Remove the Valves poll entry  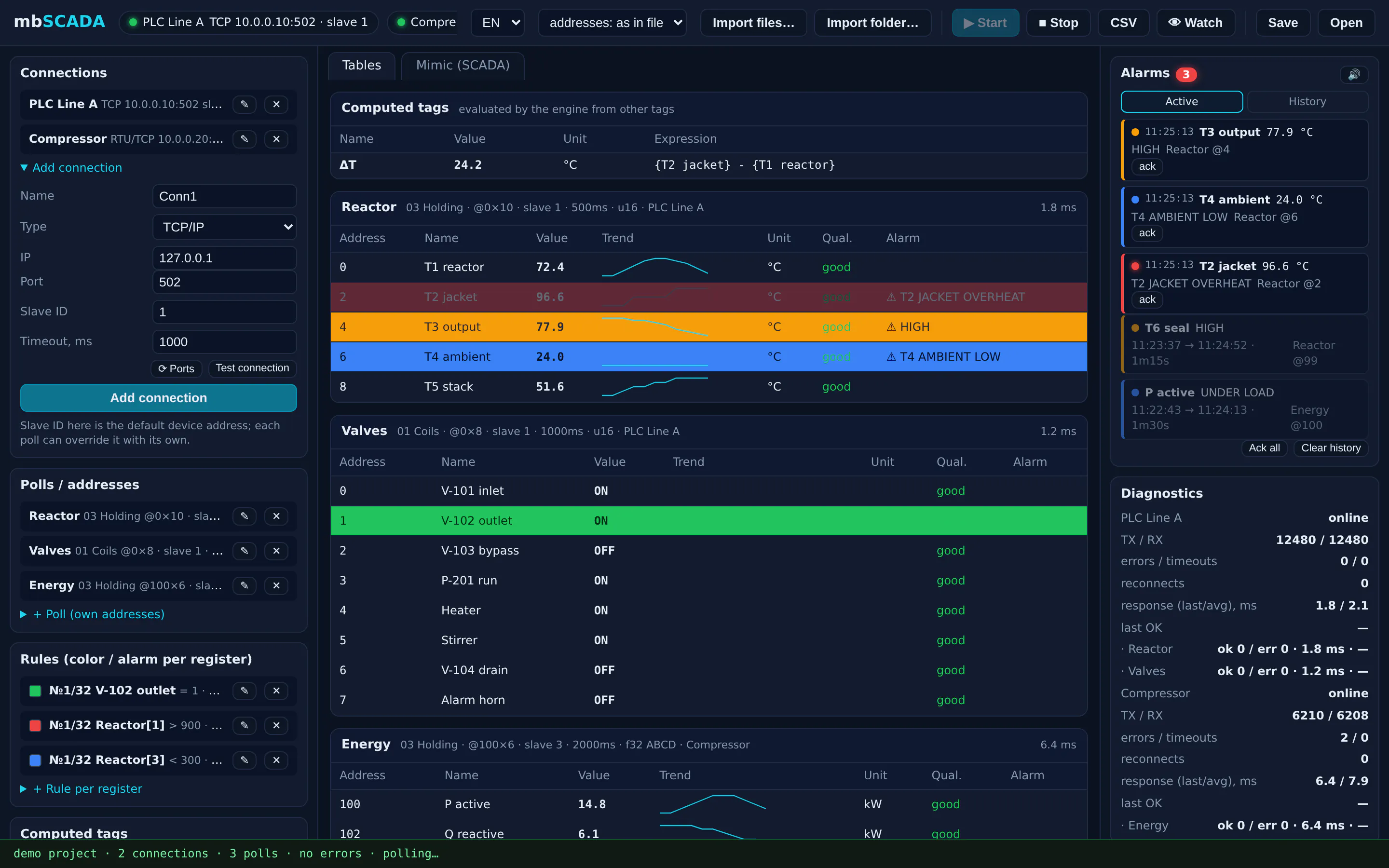point(276,551)
